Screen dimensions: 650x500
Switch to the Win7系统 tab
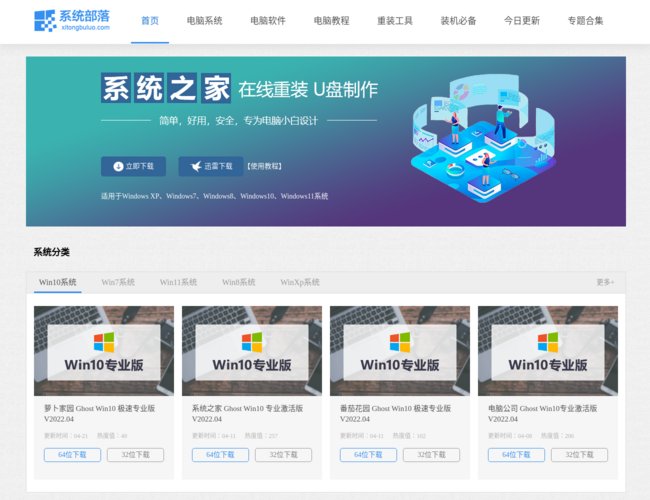point(118,283)
